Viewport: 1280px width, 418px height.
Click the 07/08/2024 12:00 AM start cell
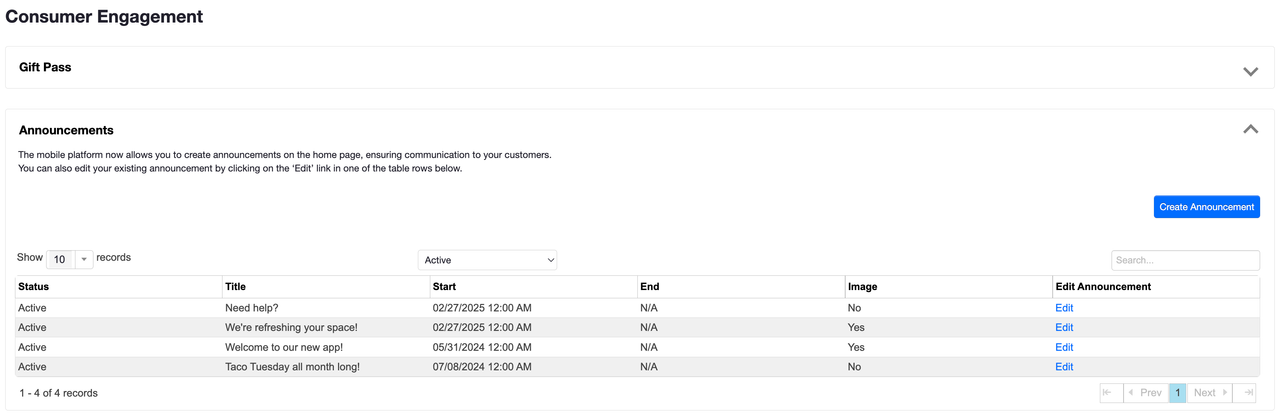click(x=533, y=367)
